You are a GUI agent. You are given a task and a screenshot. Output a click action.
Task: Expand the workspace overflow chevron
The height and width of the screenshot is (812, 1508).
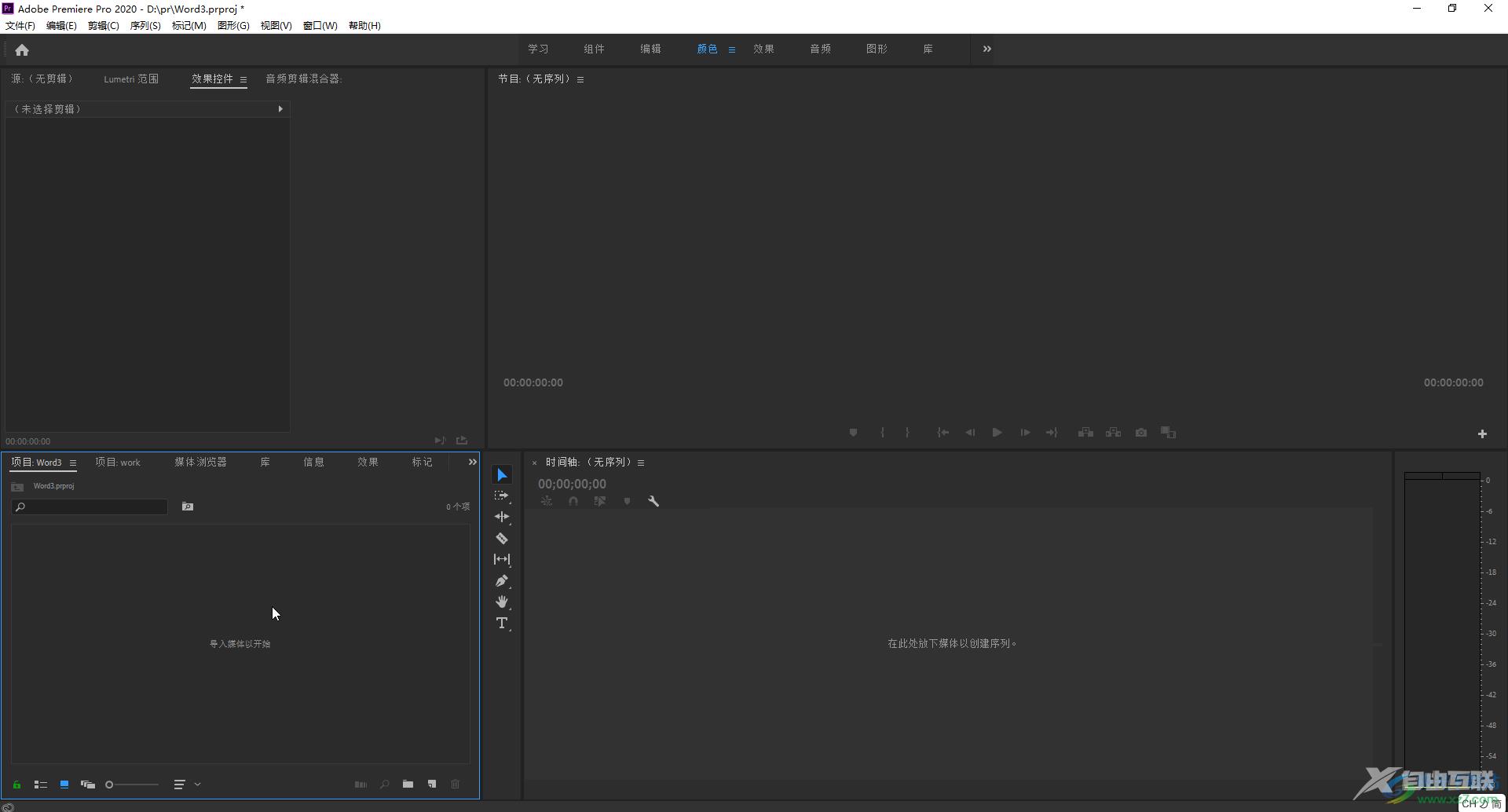(x=987, y=49)
